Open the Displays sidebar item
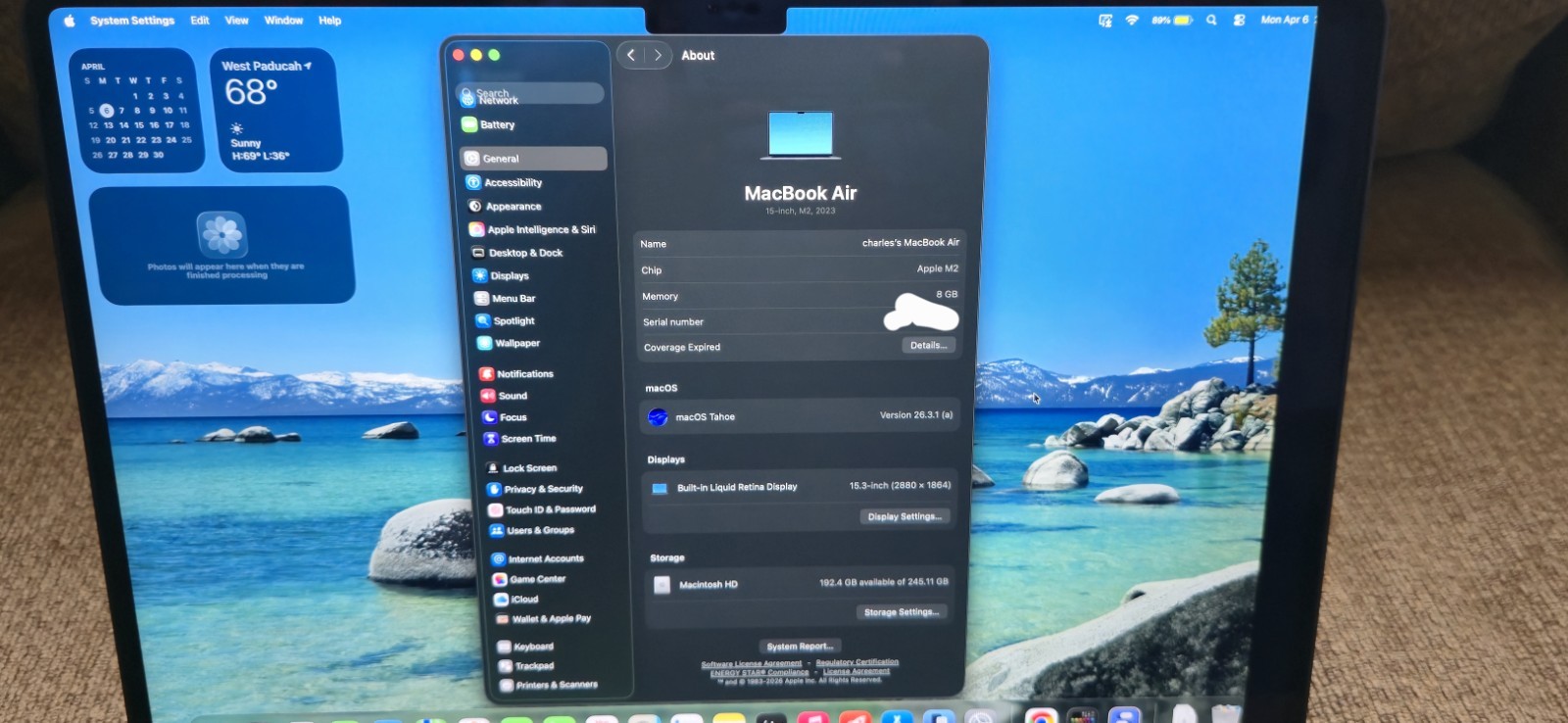This screenshot has width=1568, height=723. coord(501,276)
